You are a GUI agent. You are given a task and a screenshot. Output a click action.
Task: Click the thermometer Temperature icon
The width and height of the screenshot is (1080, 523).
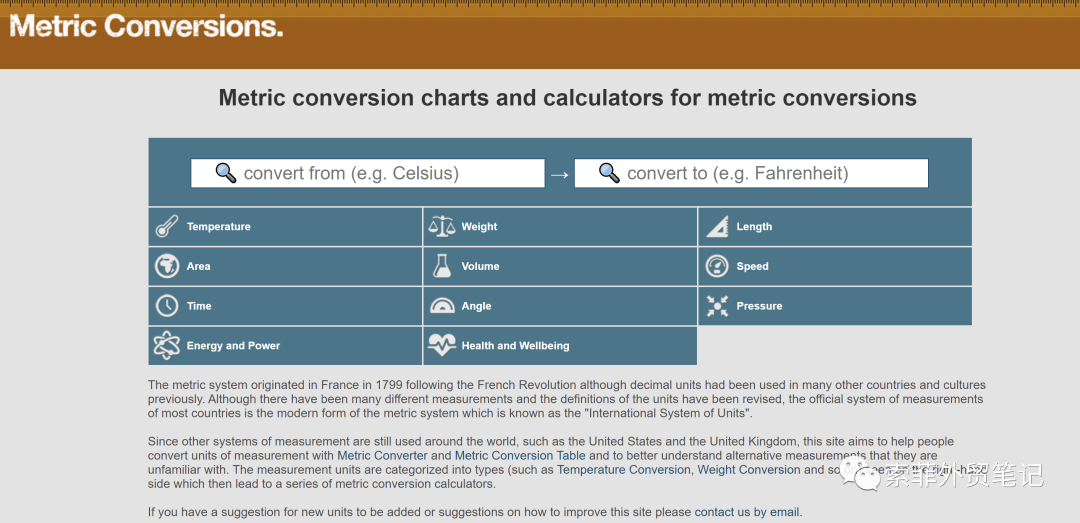pyautogui.click(x=167, y=227)
